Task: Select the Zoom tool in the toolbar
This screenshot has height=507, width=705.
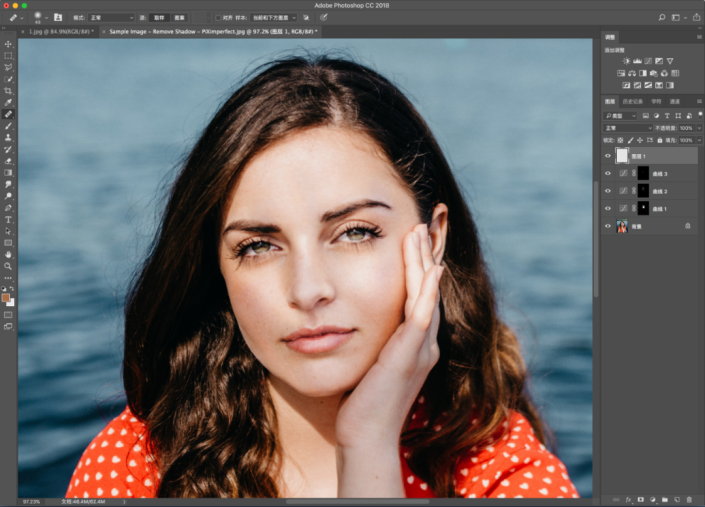Action: click(x=8, y=266)
